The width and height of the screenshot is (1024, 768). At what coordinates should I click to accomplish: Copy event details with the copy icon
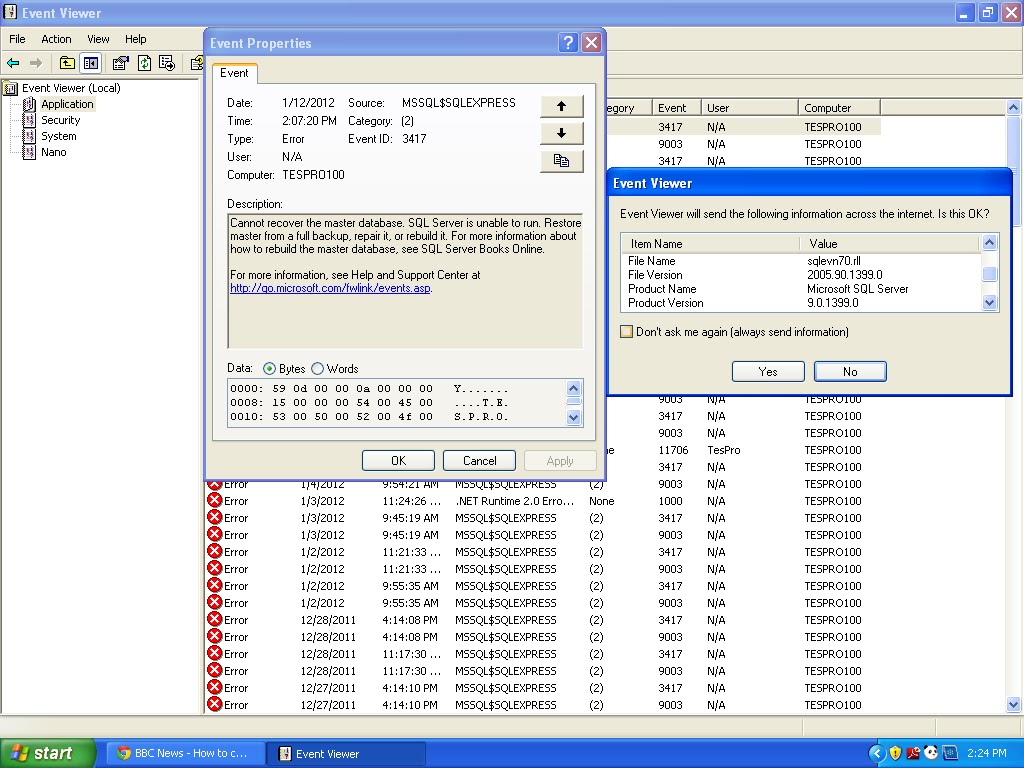click(x=561, y=159)
